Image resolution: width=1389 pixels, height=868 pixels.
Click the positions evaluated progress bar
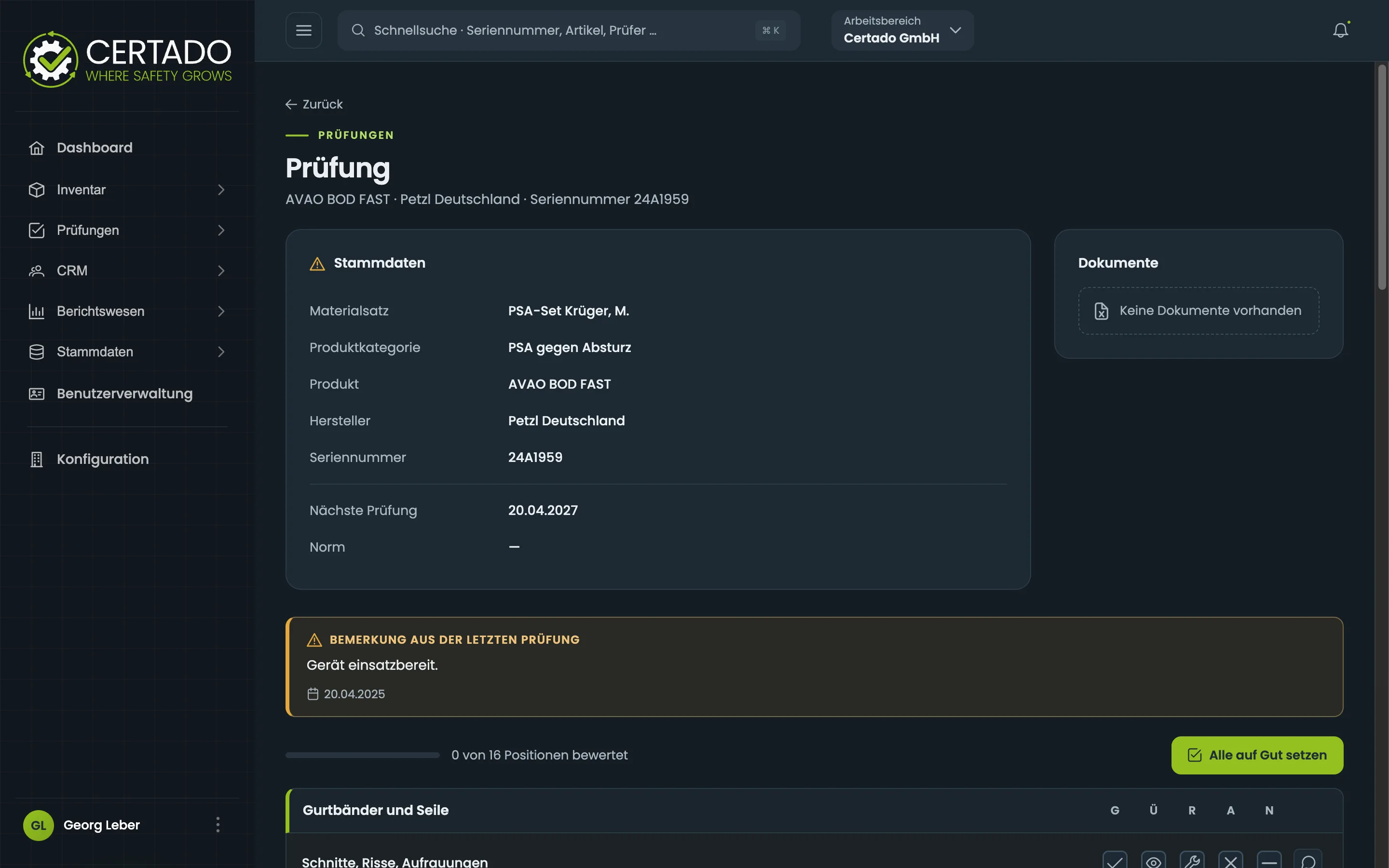(363, 756)
